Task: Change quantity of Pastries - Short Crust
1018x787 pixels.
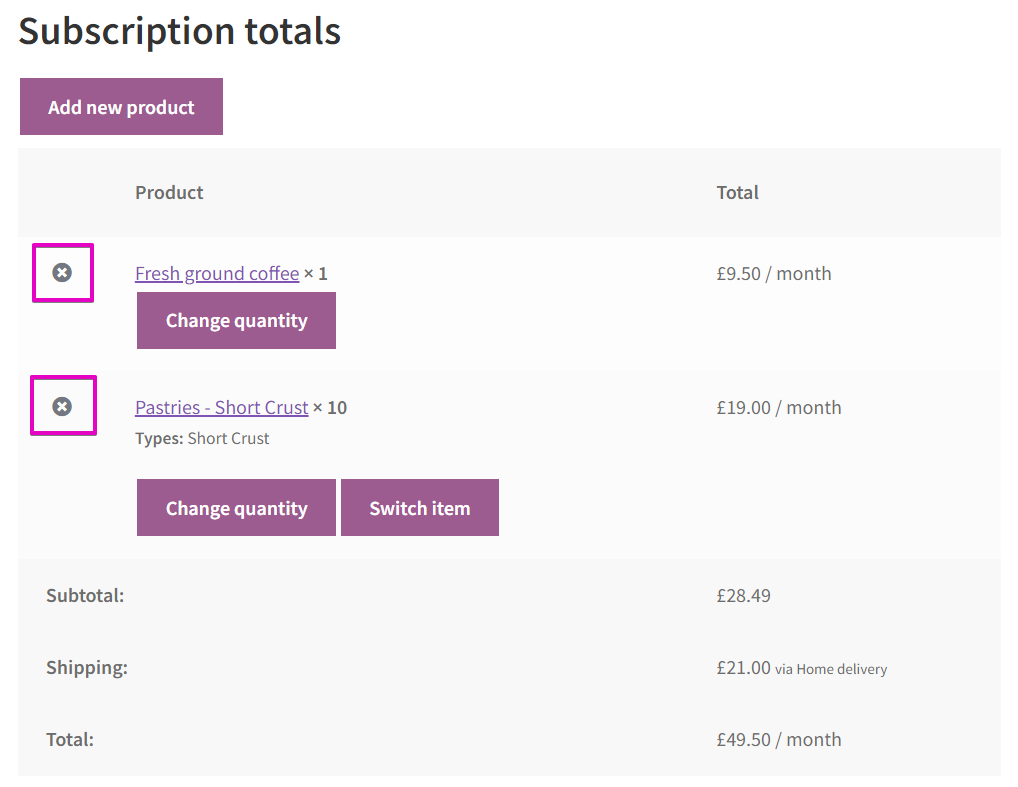Action: pyautogui.click(x=236, y=508)
